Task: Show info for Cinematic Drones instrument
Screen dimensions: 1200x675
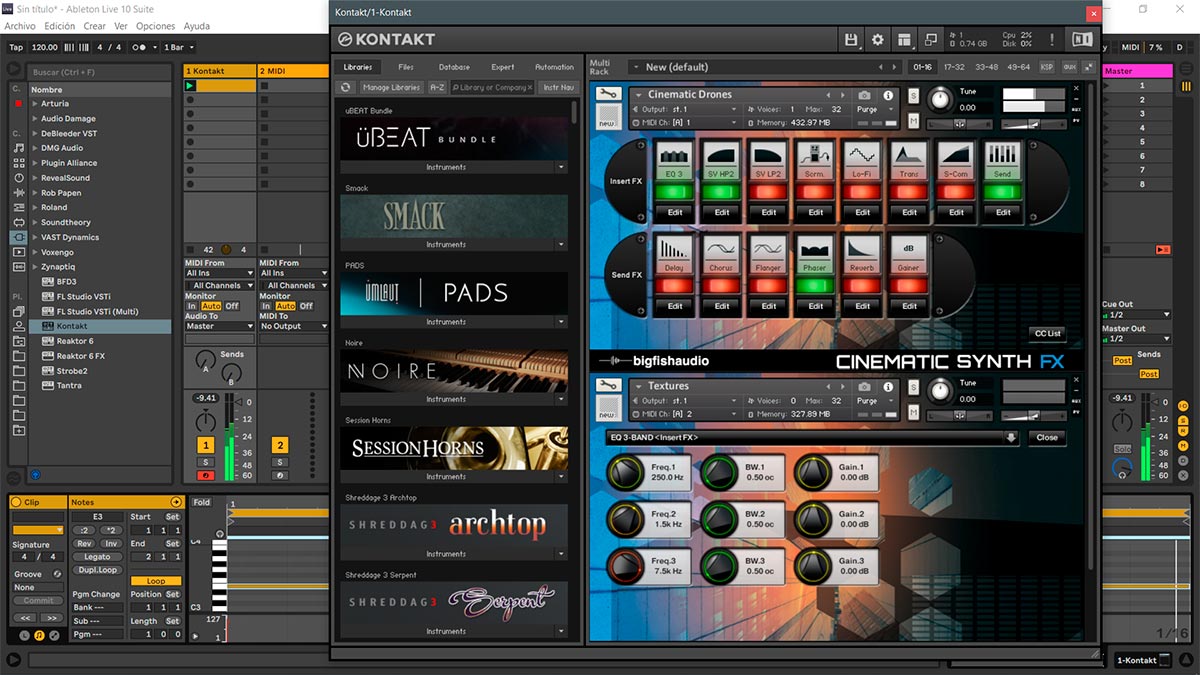Action: pos(887,95)
